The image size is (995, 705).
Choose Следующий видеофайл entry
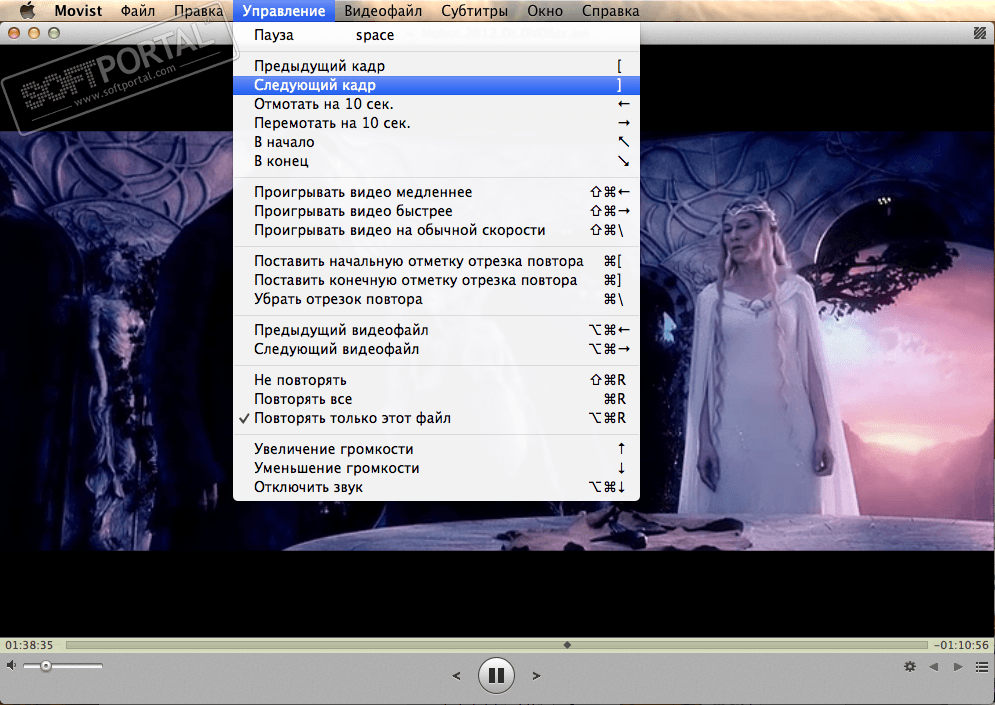coord(436,349)
